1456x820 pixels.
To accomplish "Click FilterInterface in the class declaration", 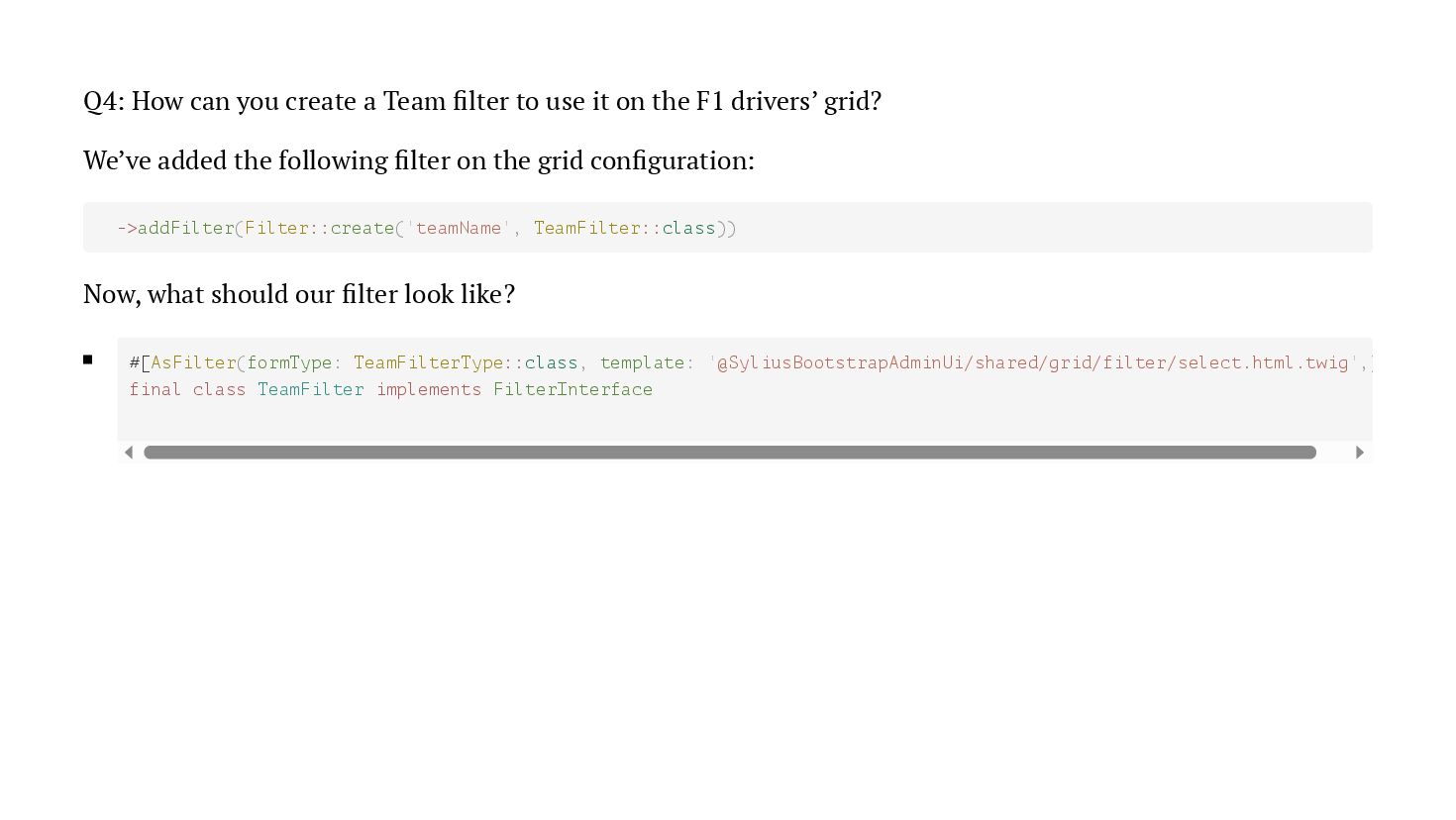I will pos(572,389).
